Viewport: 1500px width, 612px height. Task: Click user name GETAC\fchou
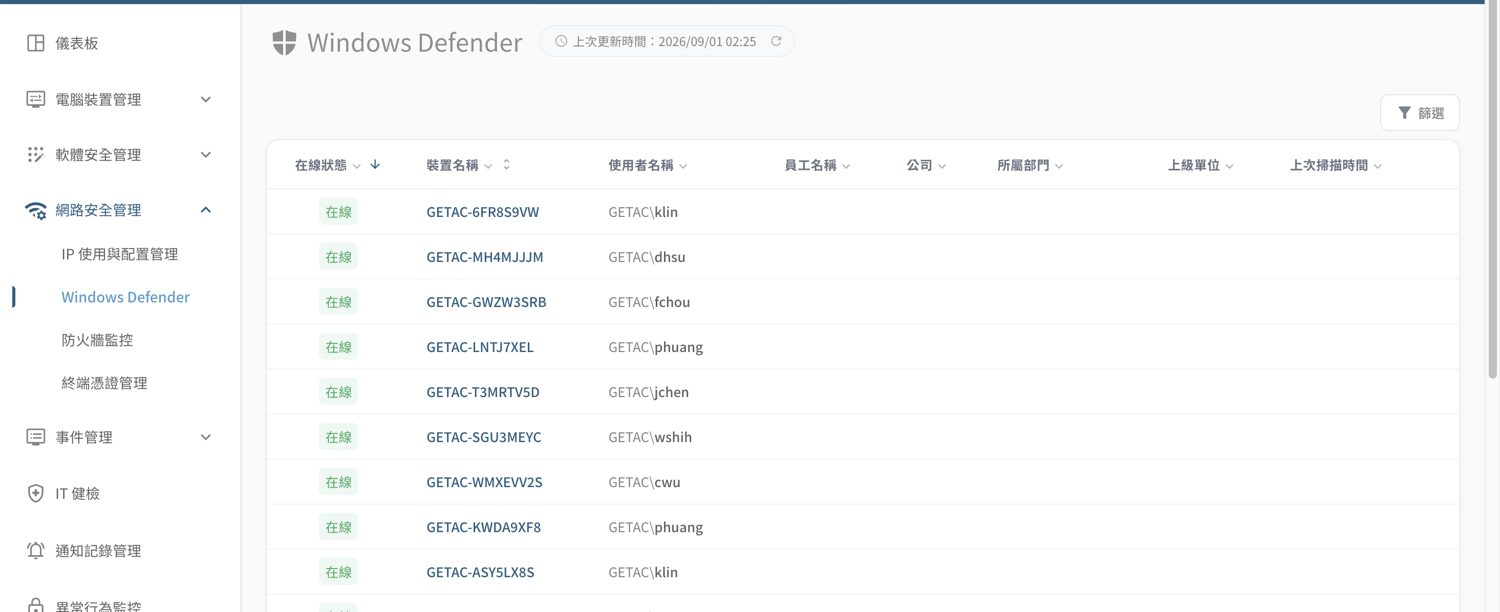pos(649,302)
